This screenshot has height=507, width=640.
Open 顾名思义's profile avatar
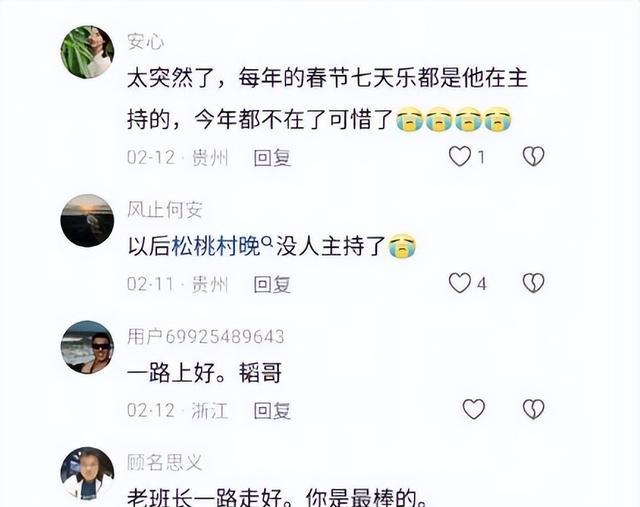coord(87,474)
